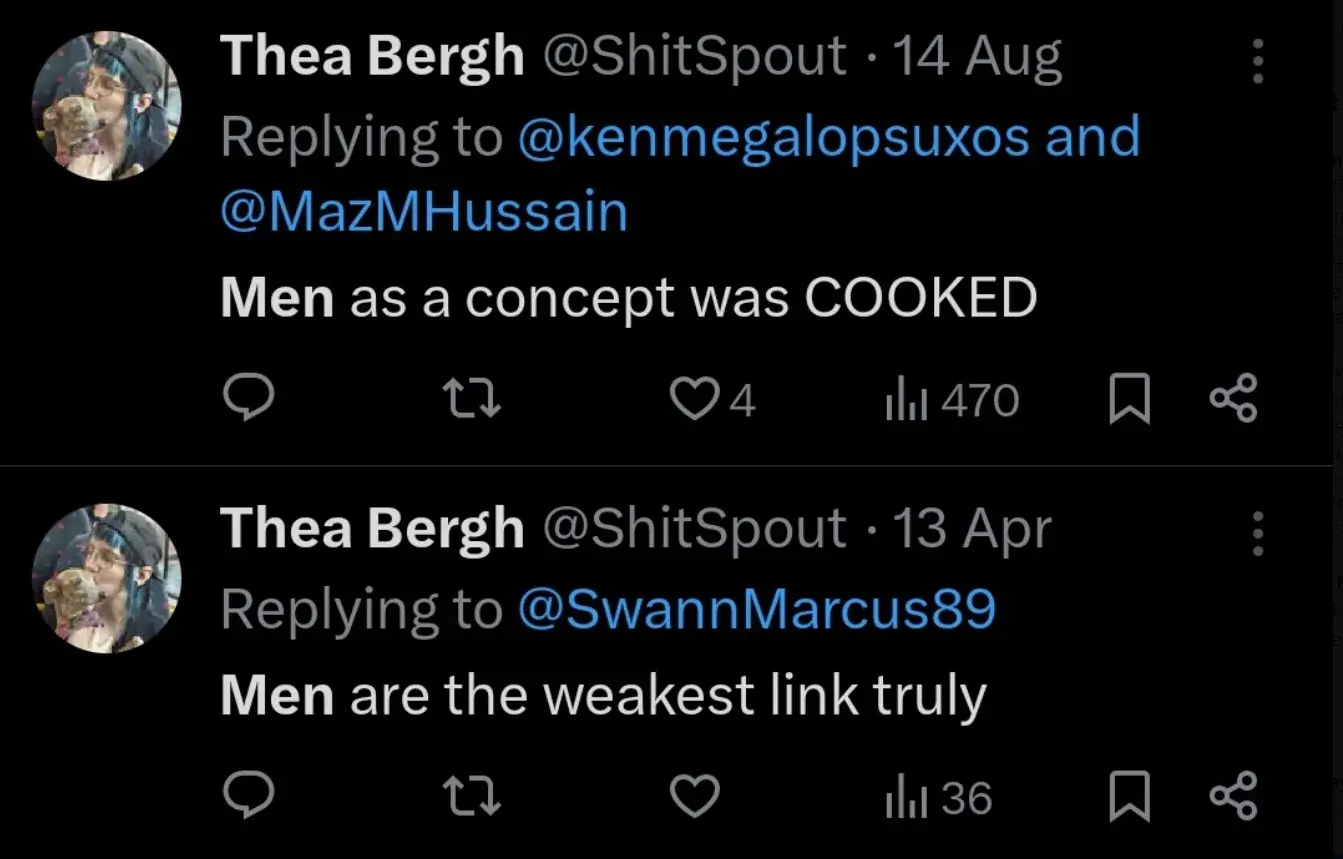The image size is (1343, 859).
Task: Open more options on 13 Apr tweet
Action: tap(1257, 534)
